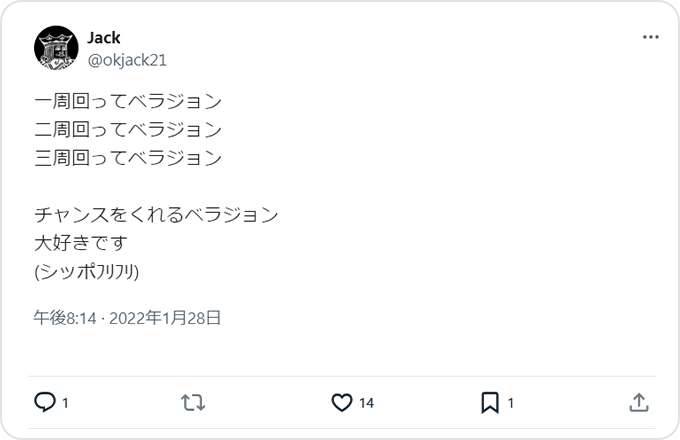Reply to the tweet via speech bubble icon
This screenshot has width=680, height=440.
[x=44, y=402]
